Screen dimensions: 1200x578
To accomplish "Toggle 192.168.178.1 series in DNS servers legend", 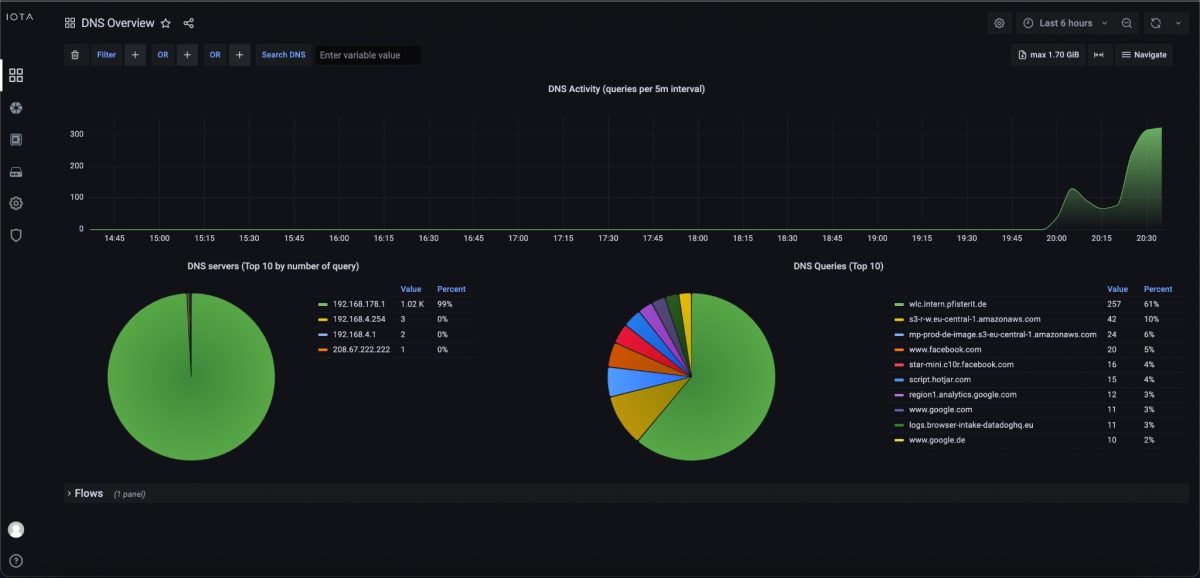I will pos(358,304).
